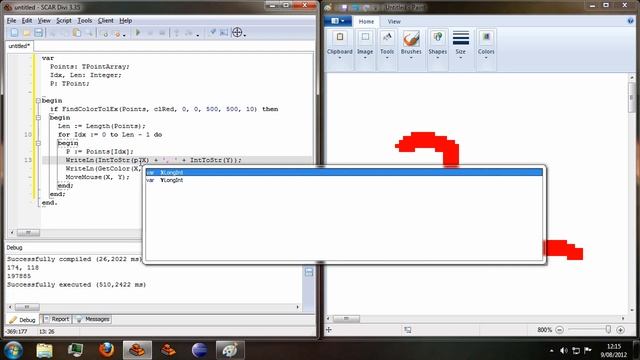
Task: Open the Client menu in SCAR
Action: click(x=106, y=20)
